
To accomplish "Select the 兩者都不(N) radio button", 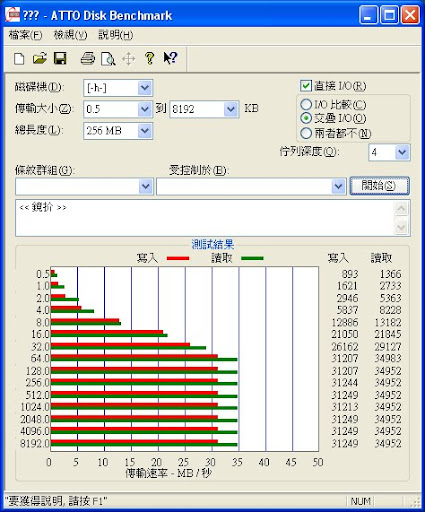I will pyautogui.click(x=306, y=133).
